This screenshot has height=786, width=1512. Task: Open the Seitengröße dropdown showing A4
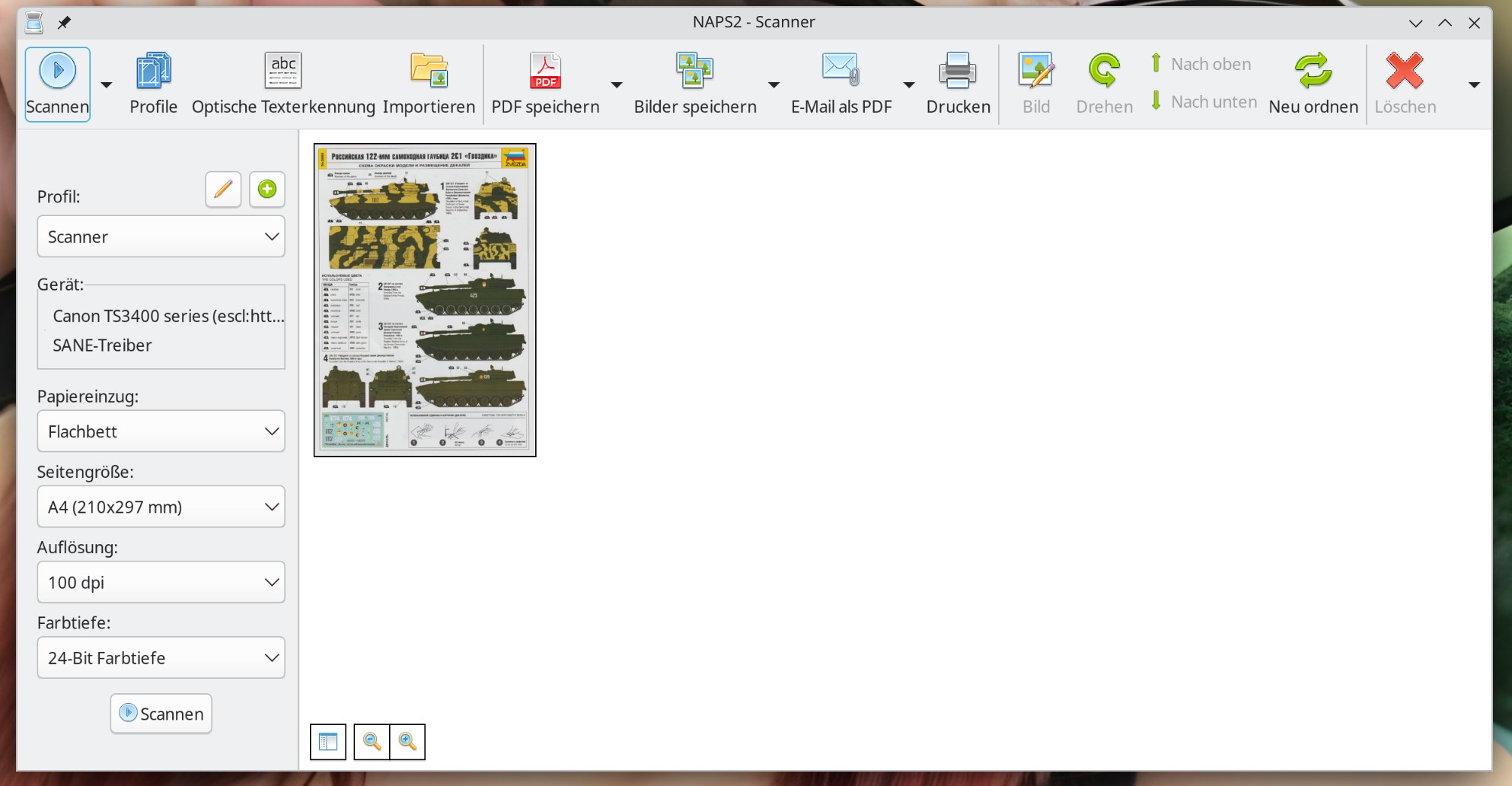[x=161, y=507]
